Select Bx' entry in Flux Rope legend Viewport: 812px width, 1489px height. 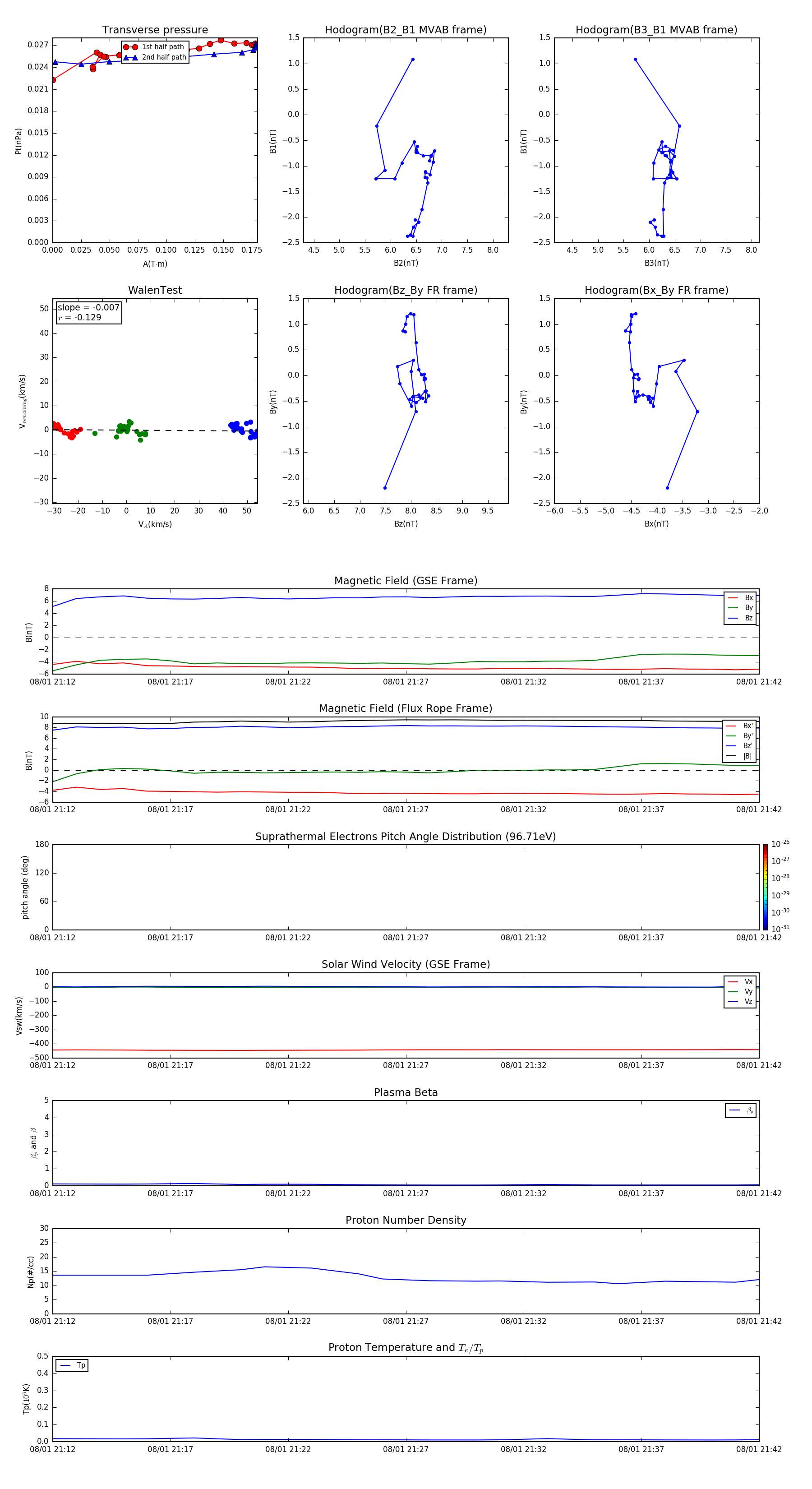740,726
